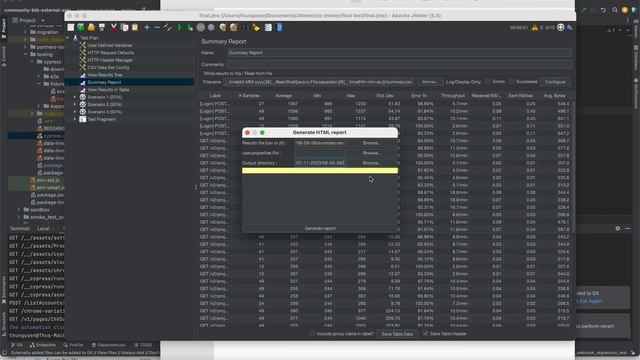Click the Save test plan icon
The height and width of the screenshot is (360, 640).
(102, 27)
